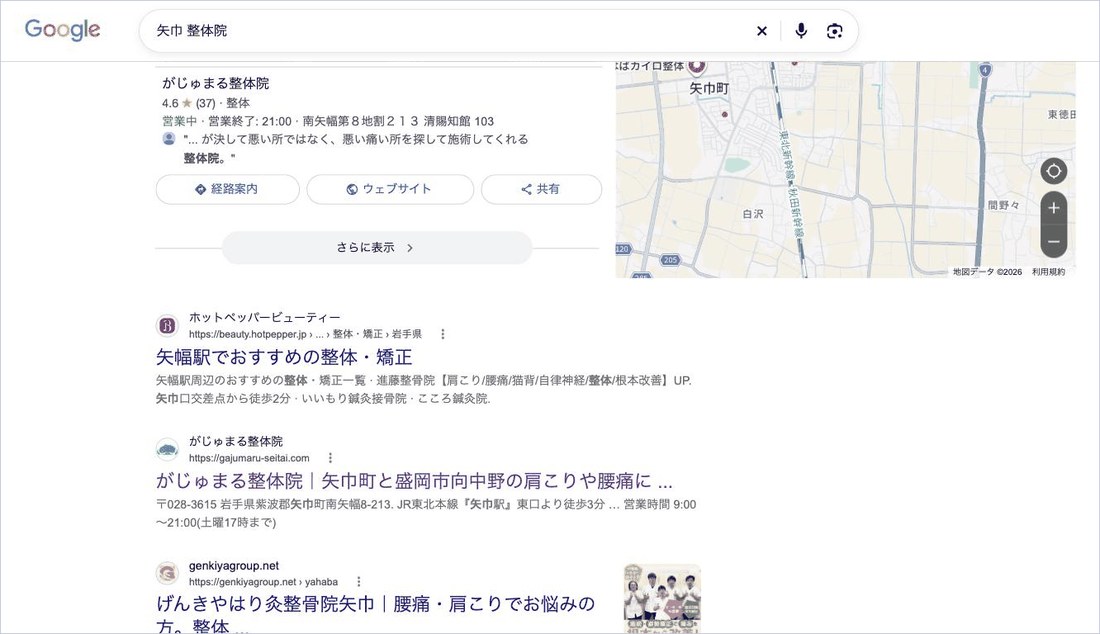Open the がじゅまる整体院｜矢巾町と盛岡市 result link
Screen dimensions: 1100x634
[x=414, y=481]
